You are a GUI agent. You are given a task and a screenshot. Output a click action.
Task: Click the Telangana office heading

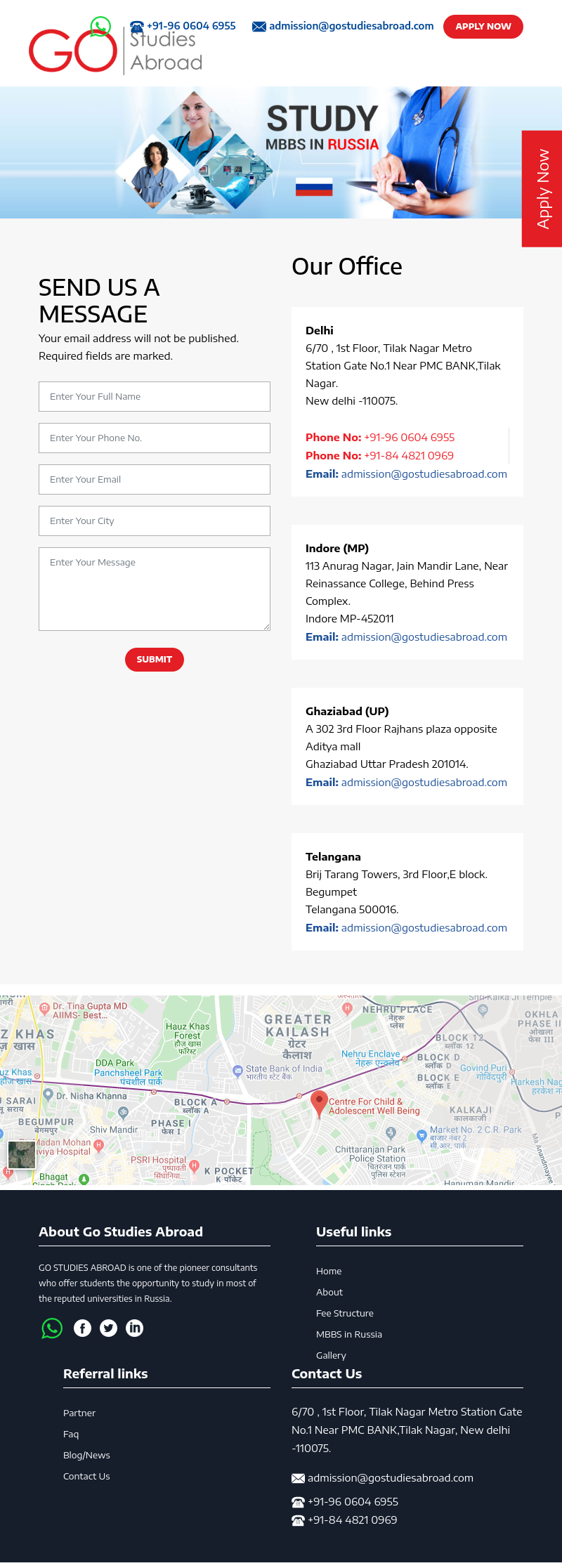[x=333, y=857]
